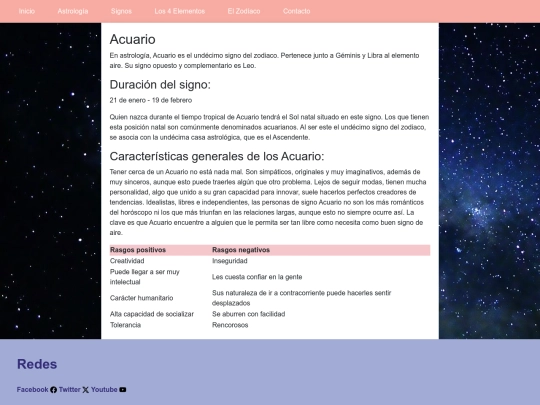Click the Rasgos positivos column header
Image resolution: width=540 pixels, height=405 pixels.
(138, 250)
